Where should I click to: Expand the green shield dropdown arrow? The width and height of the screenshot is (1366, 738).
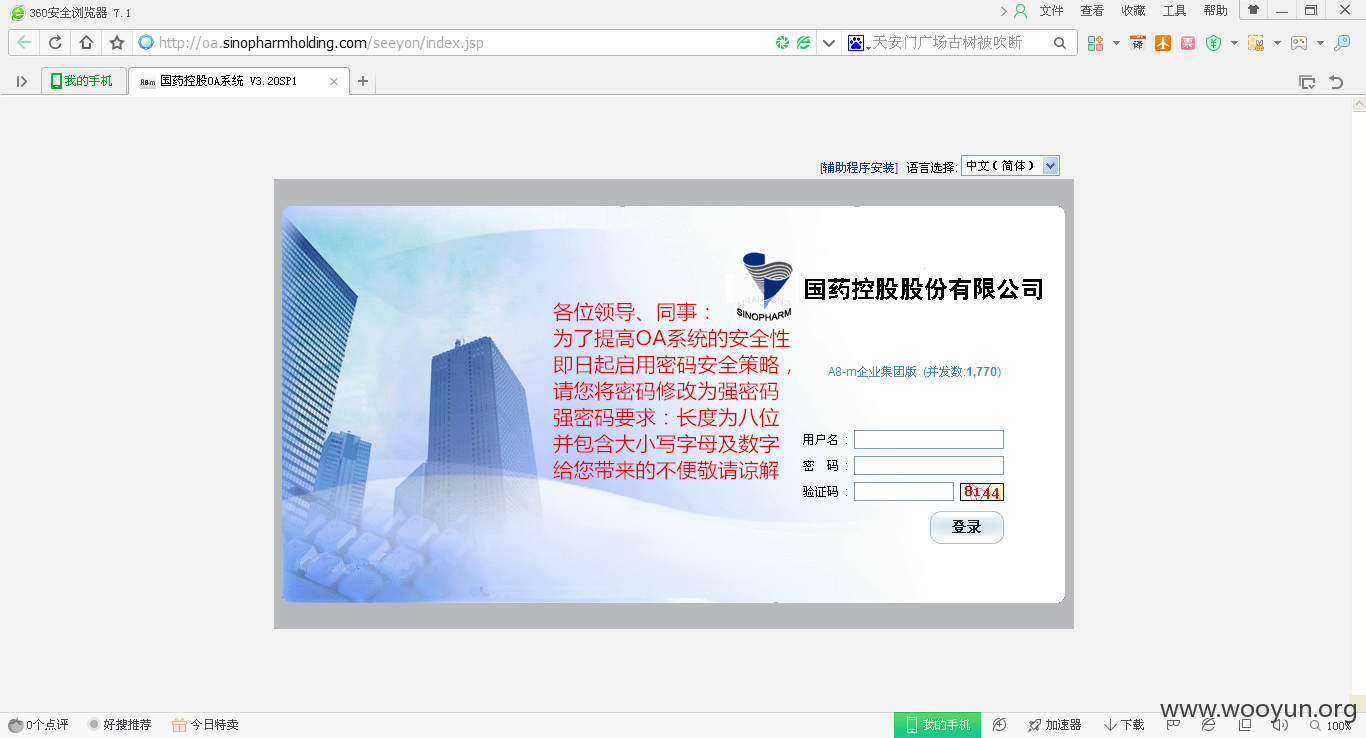pos(1234,43)
